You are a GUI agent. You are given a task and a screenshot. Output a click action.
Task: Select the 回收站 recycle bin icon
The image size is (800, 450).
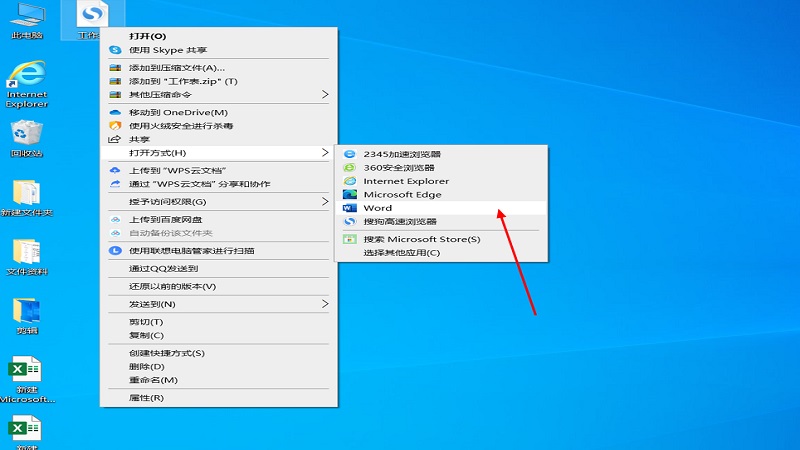(x=27, y=139)
